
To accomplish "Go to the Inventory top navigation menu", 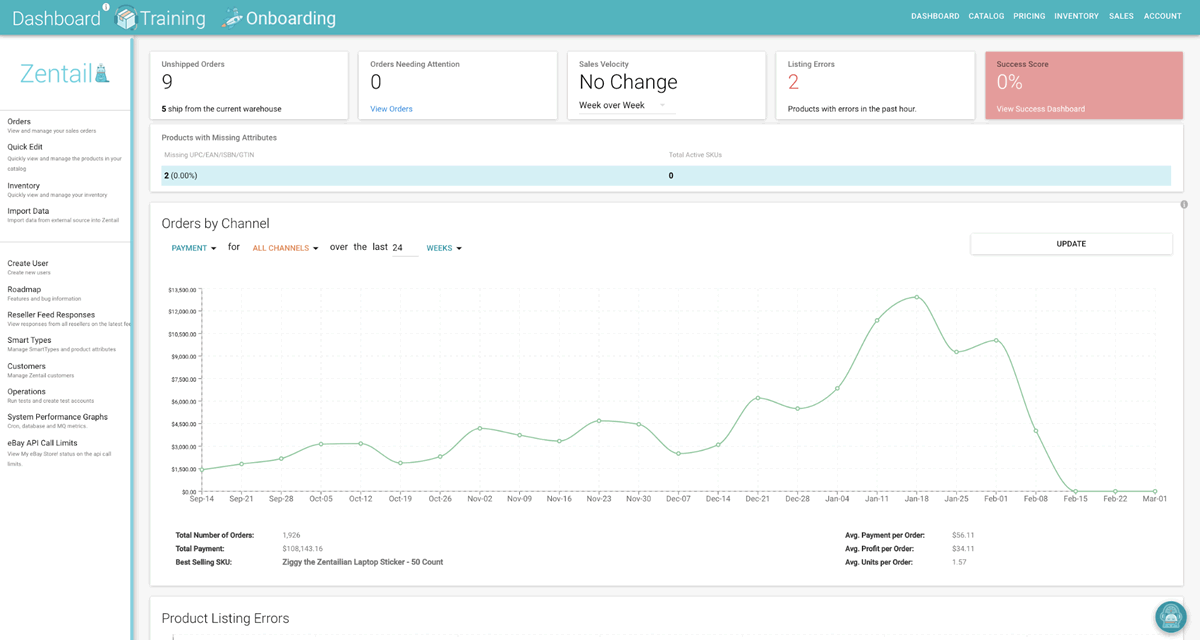I will (x=1076, y=16).
